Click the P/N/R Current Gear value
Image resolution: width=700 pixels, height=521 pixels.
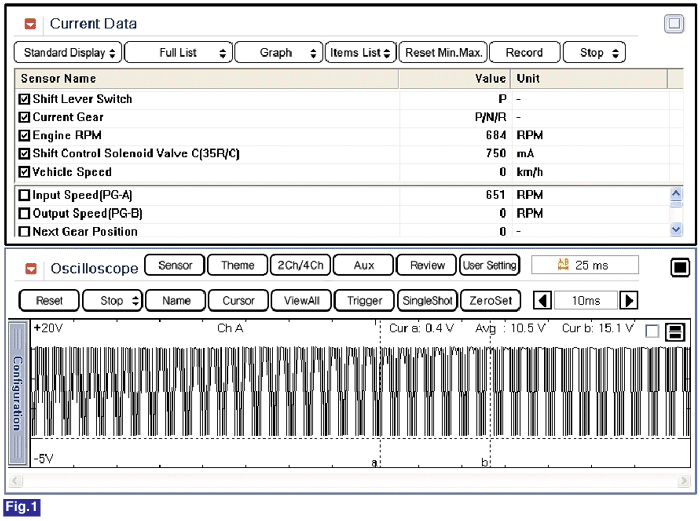(x=491, y=117)
